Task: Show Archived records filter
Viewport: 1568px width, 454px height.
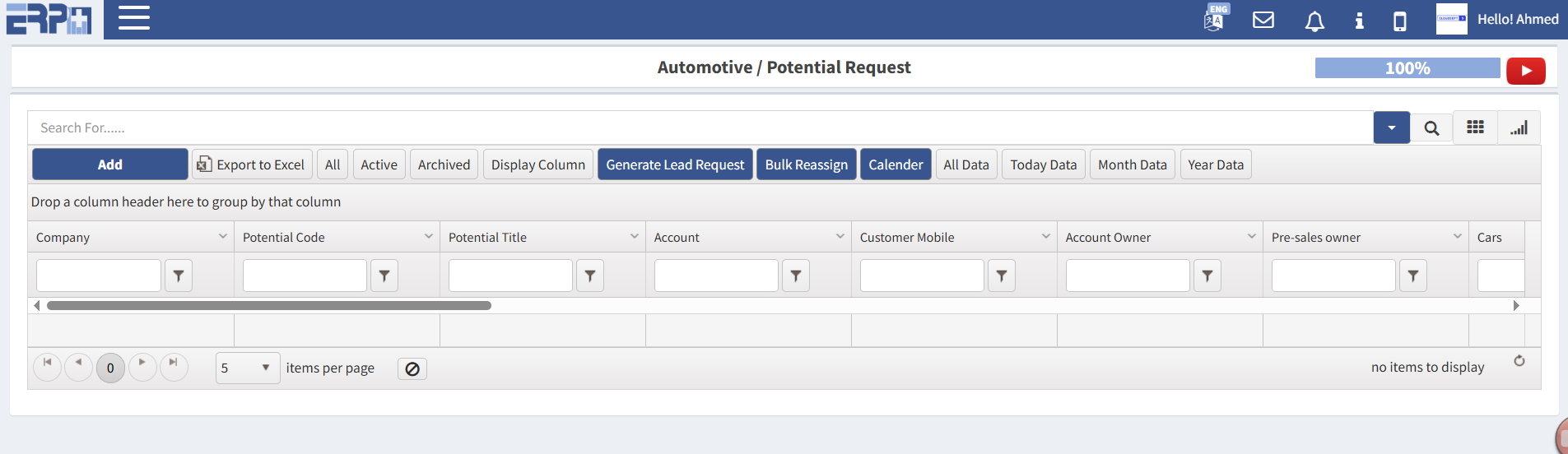Action: [x=444, y=164]
